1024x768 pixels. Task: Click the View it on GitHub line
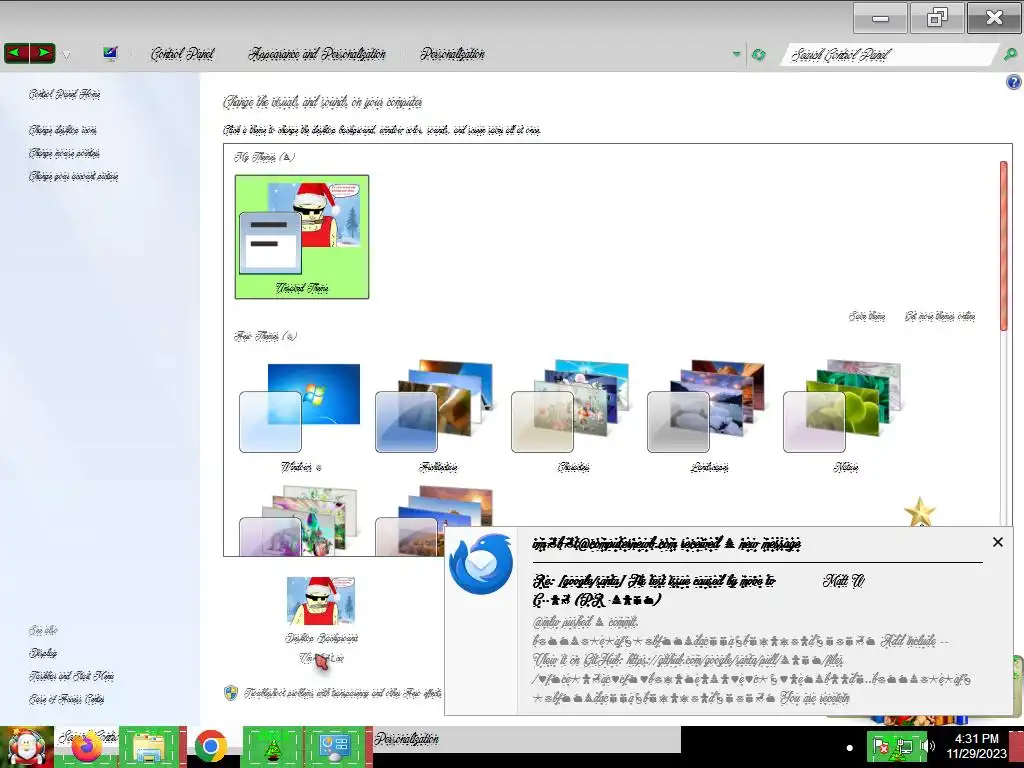(688, 660)
